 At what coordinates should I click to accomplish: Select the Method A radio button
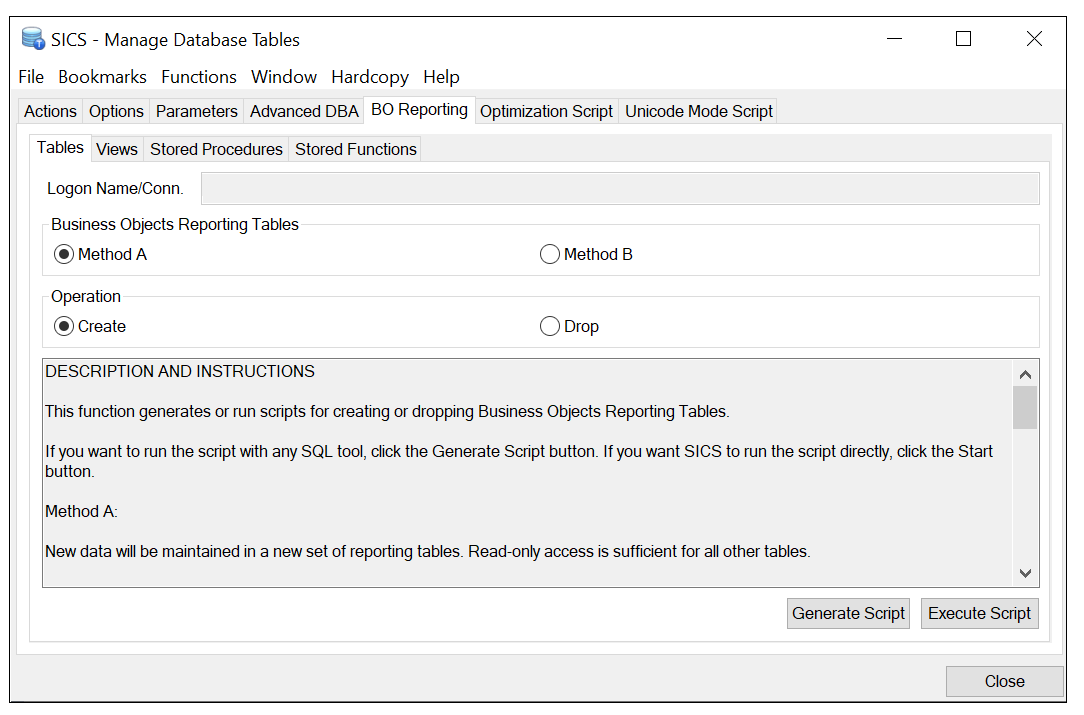[64, 254]
